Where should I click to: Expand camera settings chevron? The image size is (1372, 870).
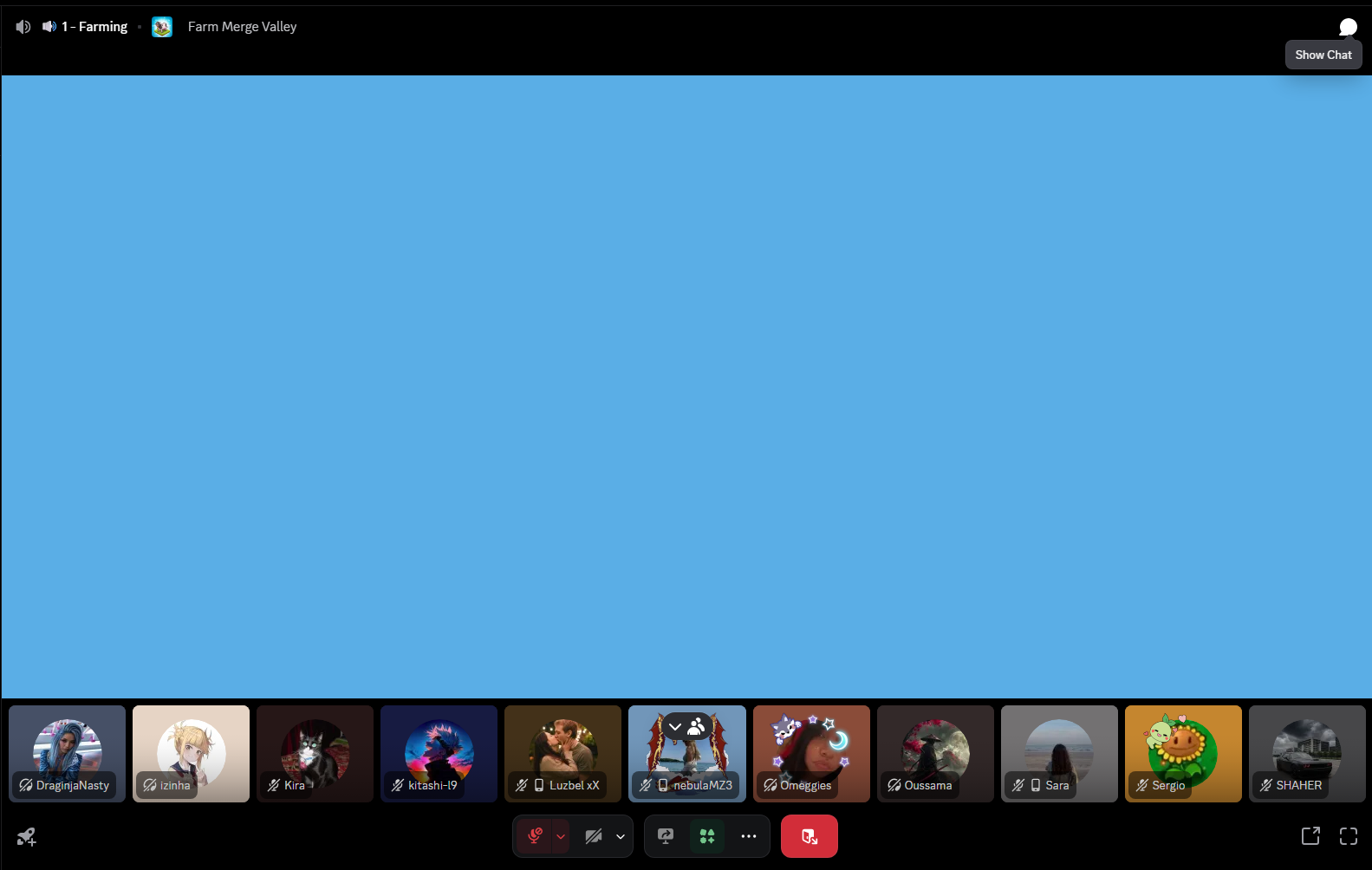click(x=621, y=836)
